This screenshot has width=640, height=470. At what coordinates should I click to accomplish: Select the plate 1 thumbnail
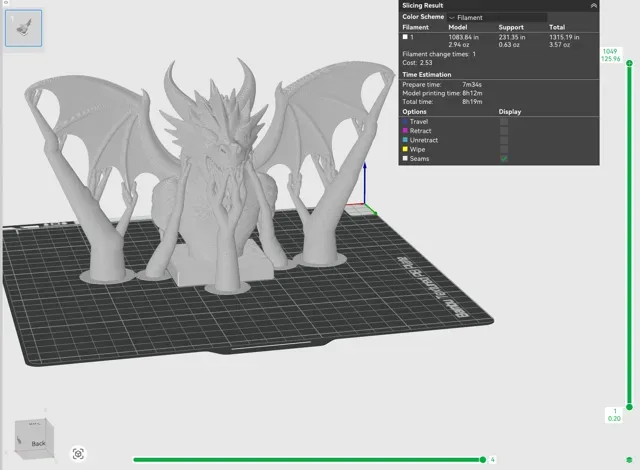coord(23,28)
